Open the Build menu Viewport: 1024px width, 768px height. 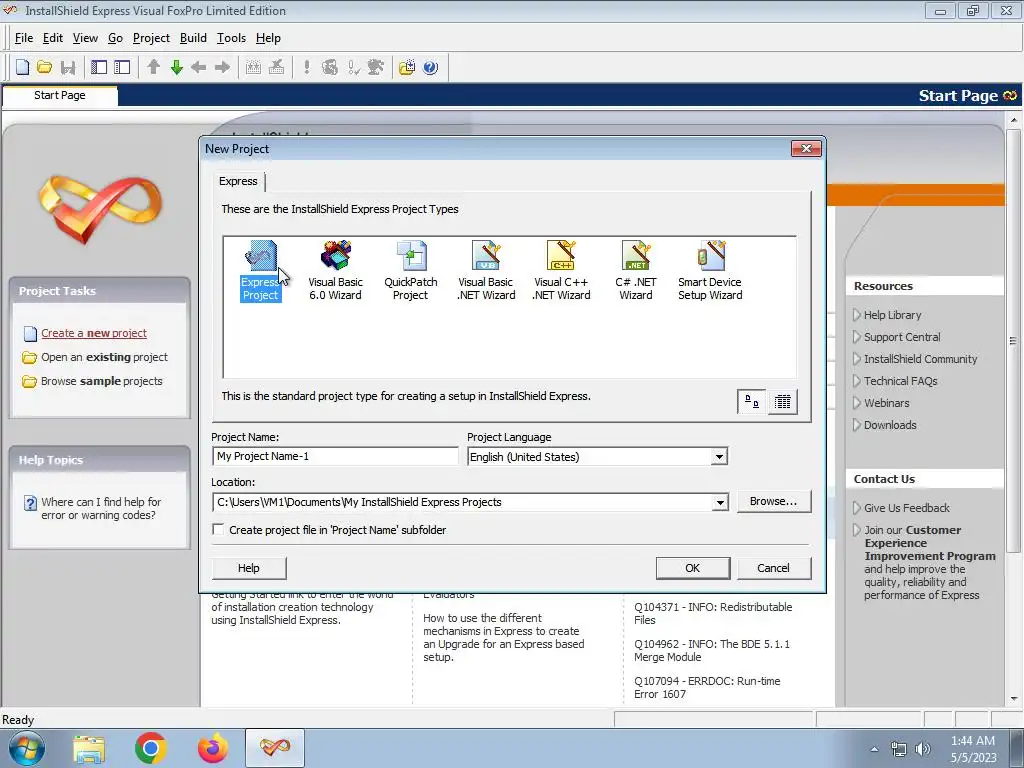click(x=193, y=38)
